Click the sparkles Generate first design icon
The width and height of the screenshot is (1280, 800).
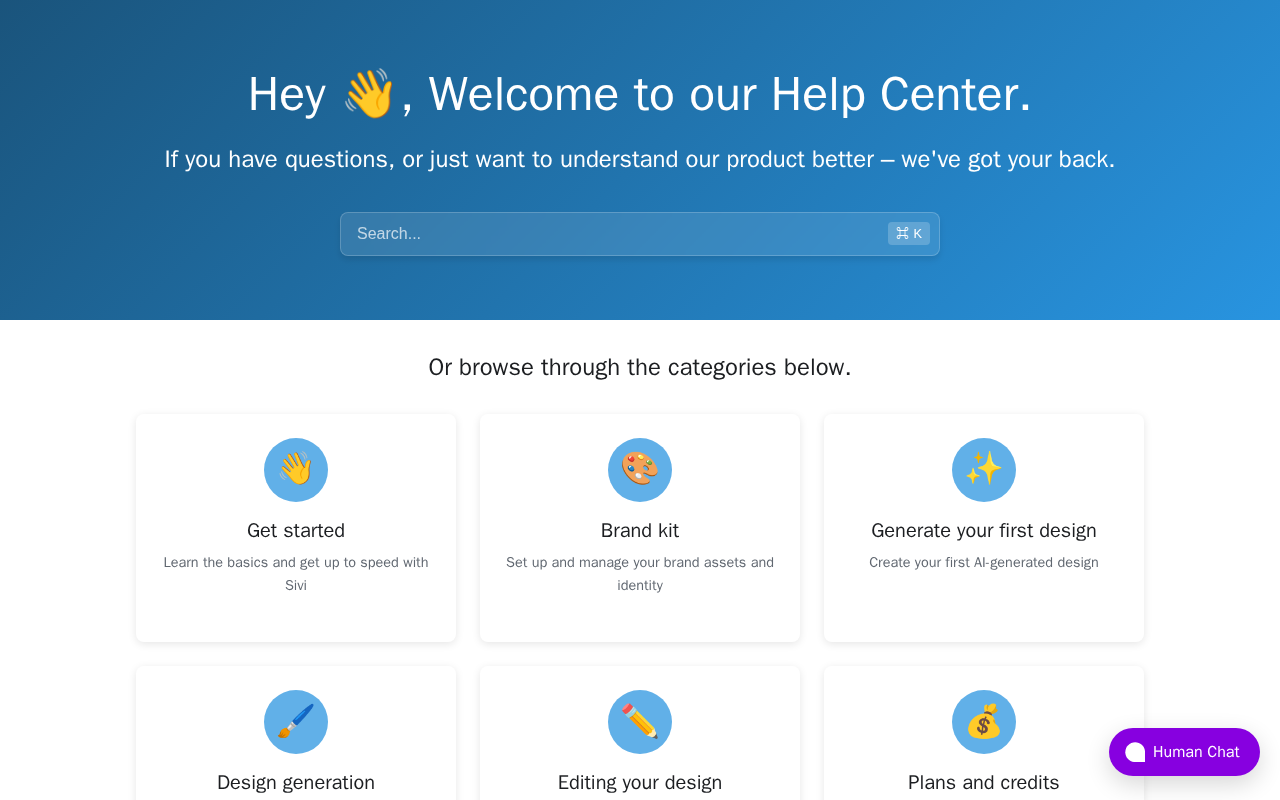[x=984, y=470]
